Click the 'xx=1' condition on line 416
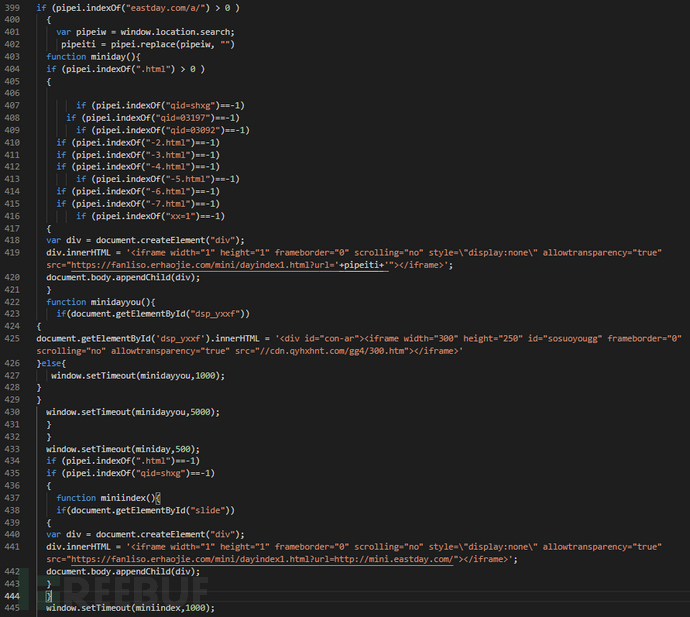This screenshot has width=690, height=617. point(150,216)
